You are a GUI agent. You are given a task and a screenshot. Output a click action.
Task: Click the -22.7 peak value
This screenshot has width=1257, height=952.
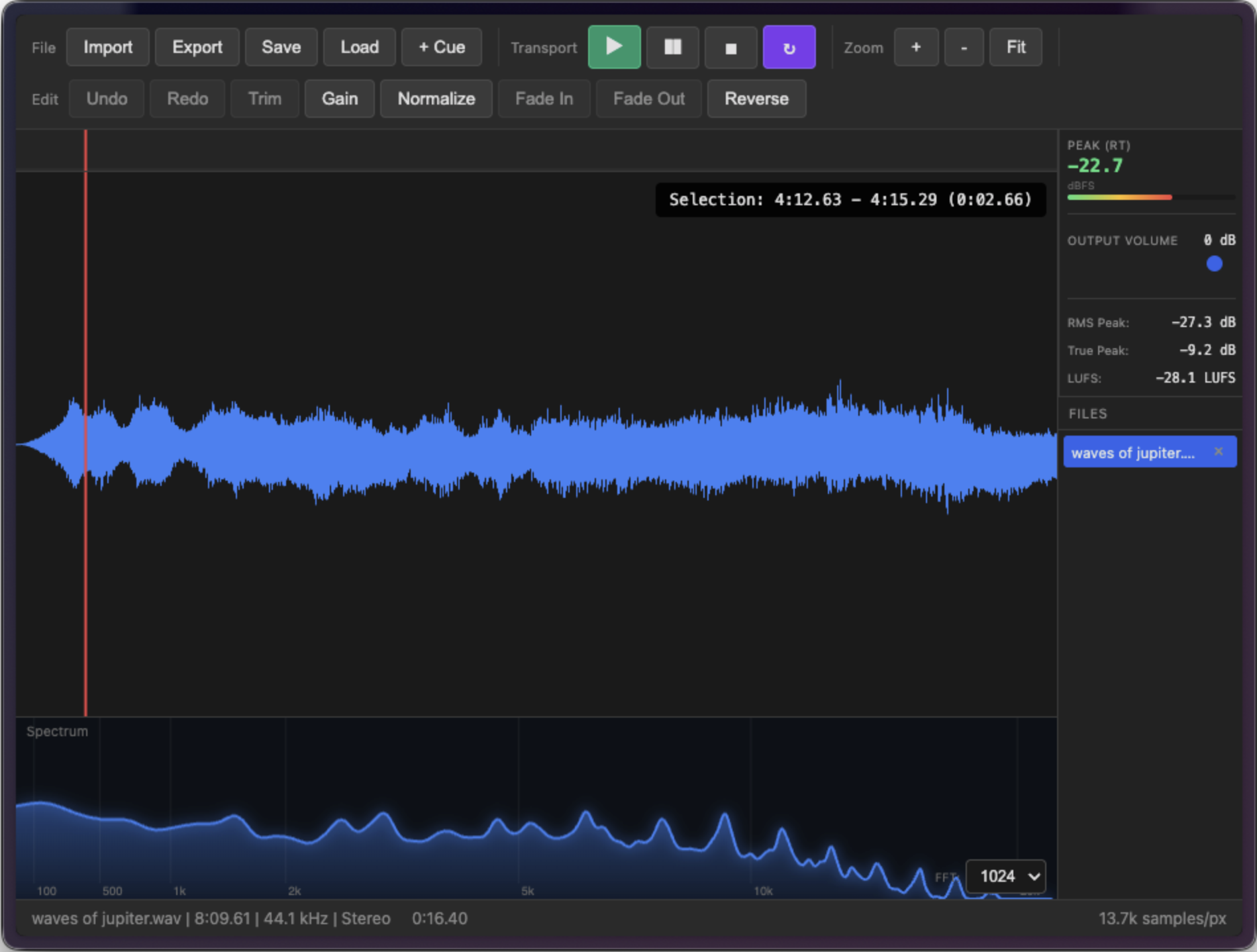click(1095, 166)
